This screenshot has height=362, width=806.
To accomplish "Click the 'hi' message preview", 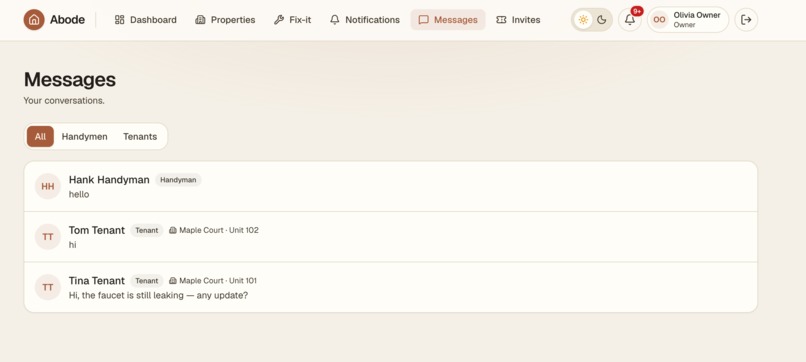I will click(72, 245).
